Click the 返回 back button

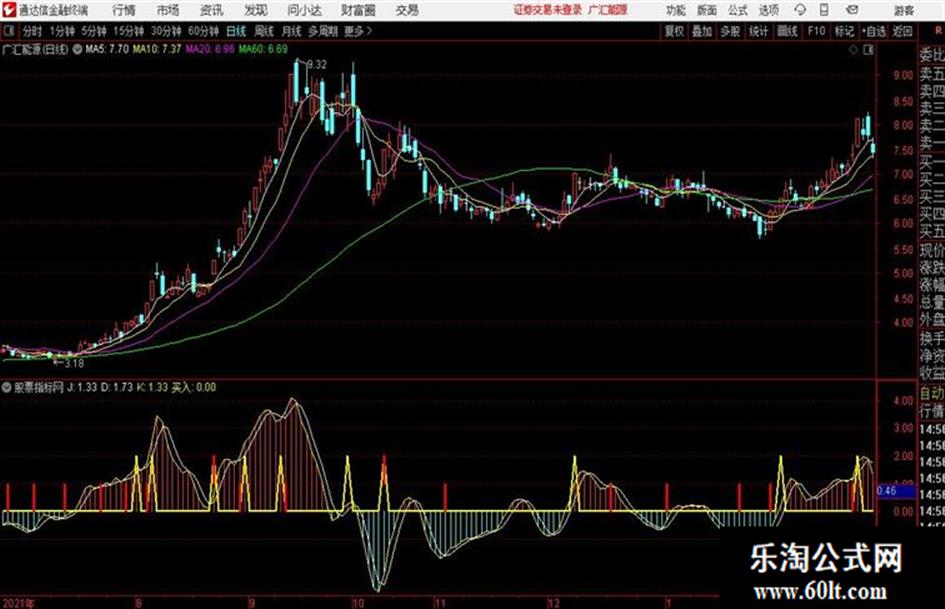[x=902, y=31]
